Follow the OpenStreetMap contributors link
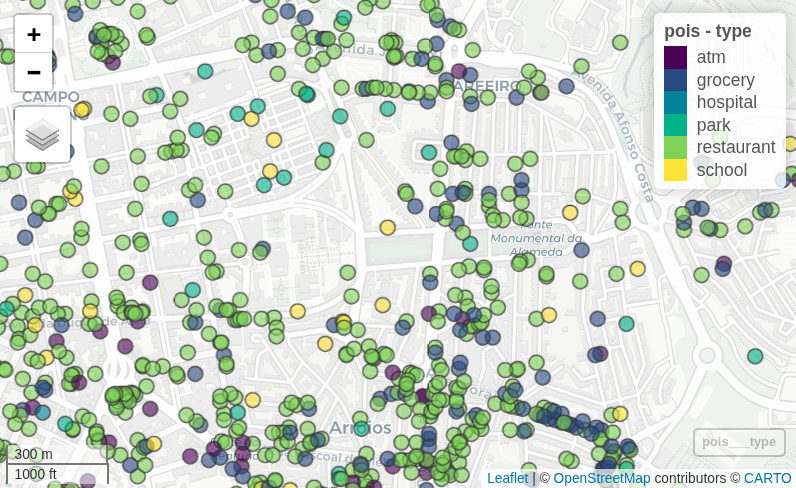Image resolution: width=796 pixels, height=488 pixels. point(601,478)
